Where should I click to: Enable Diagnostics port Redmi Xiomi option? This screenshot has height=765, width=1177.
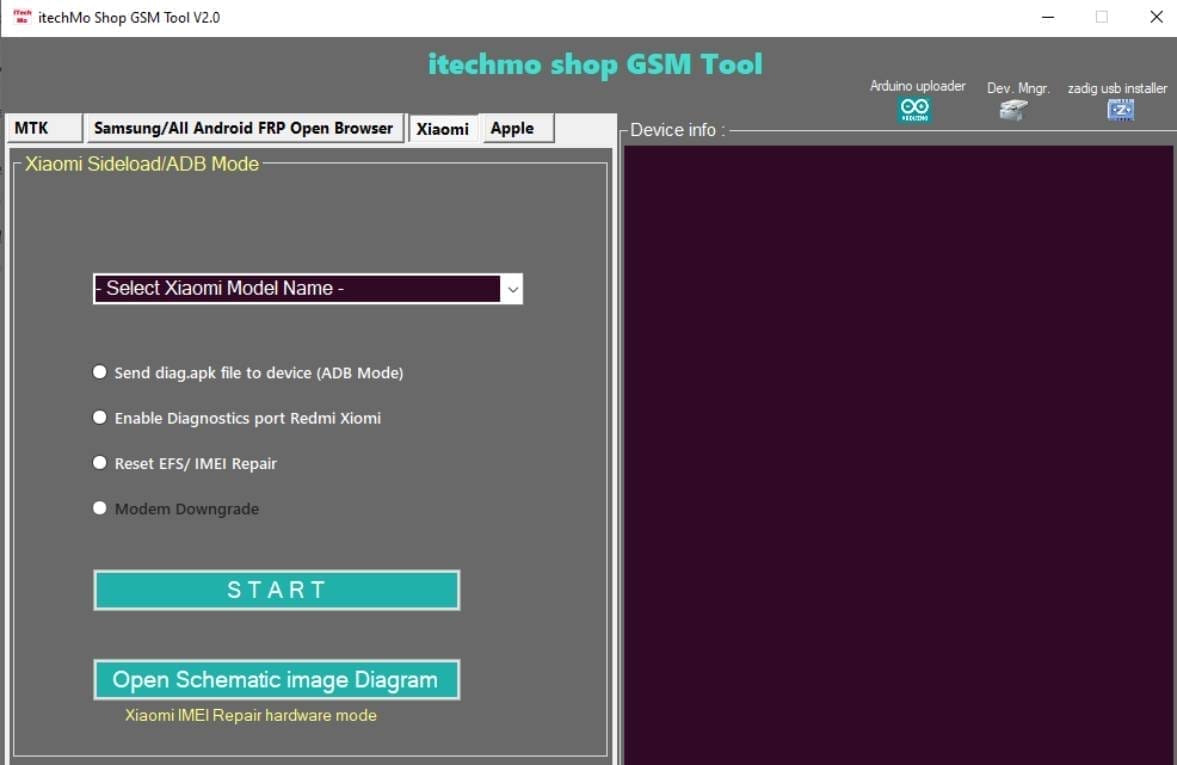[x=99, y=417]
